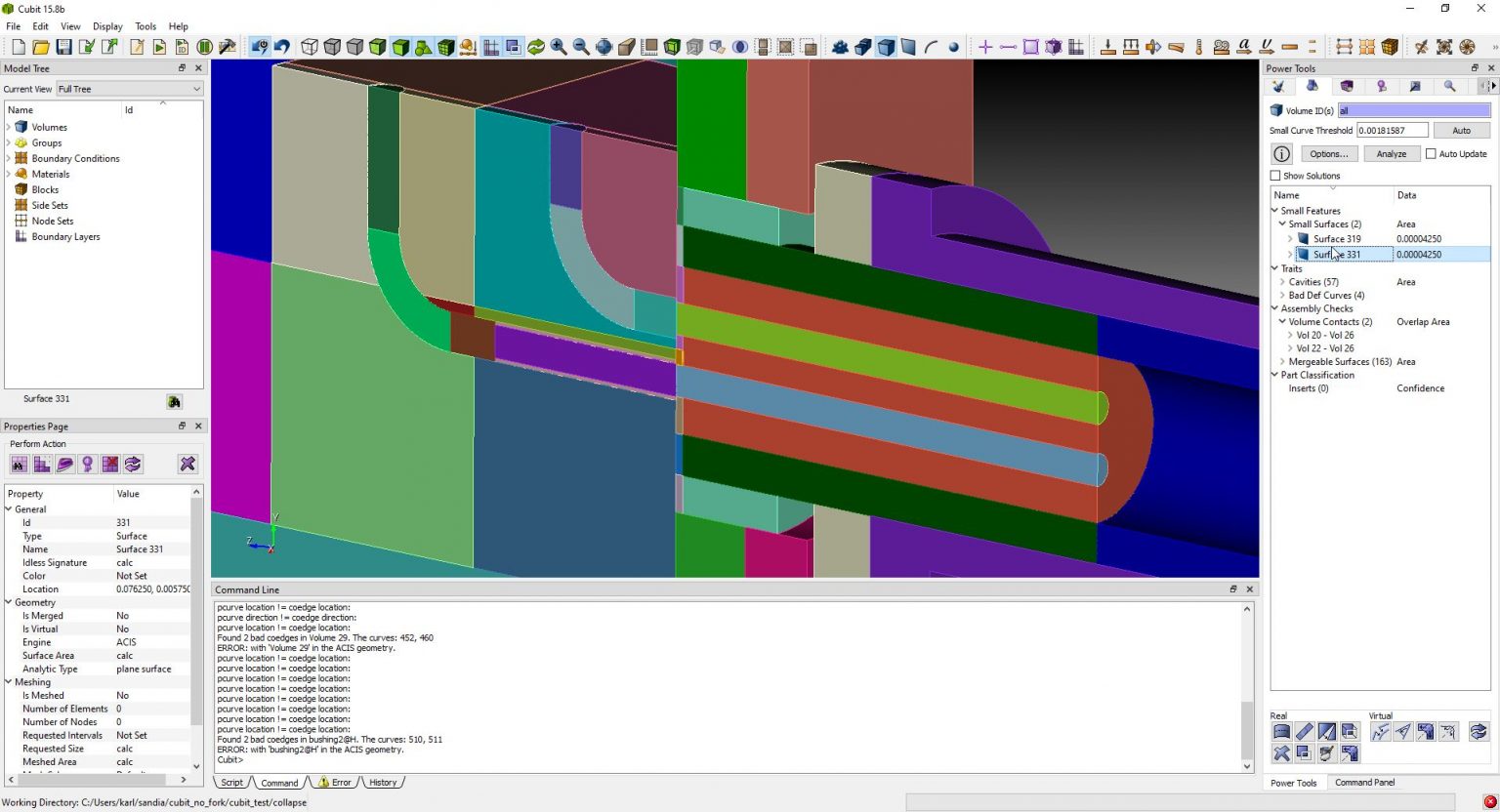Viewport: 1500px width, 812px height.
Task: Open the magnifier tab in Power Tools
Action: coord(1449,87)
